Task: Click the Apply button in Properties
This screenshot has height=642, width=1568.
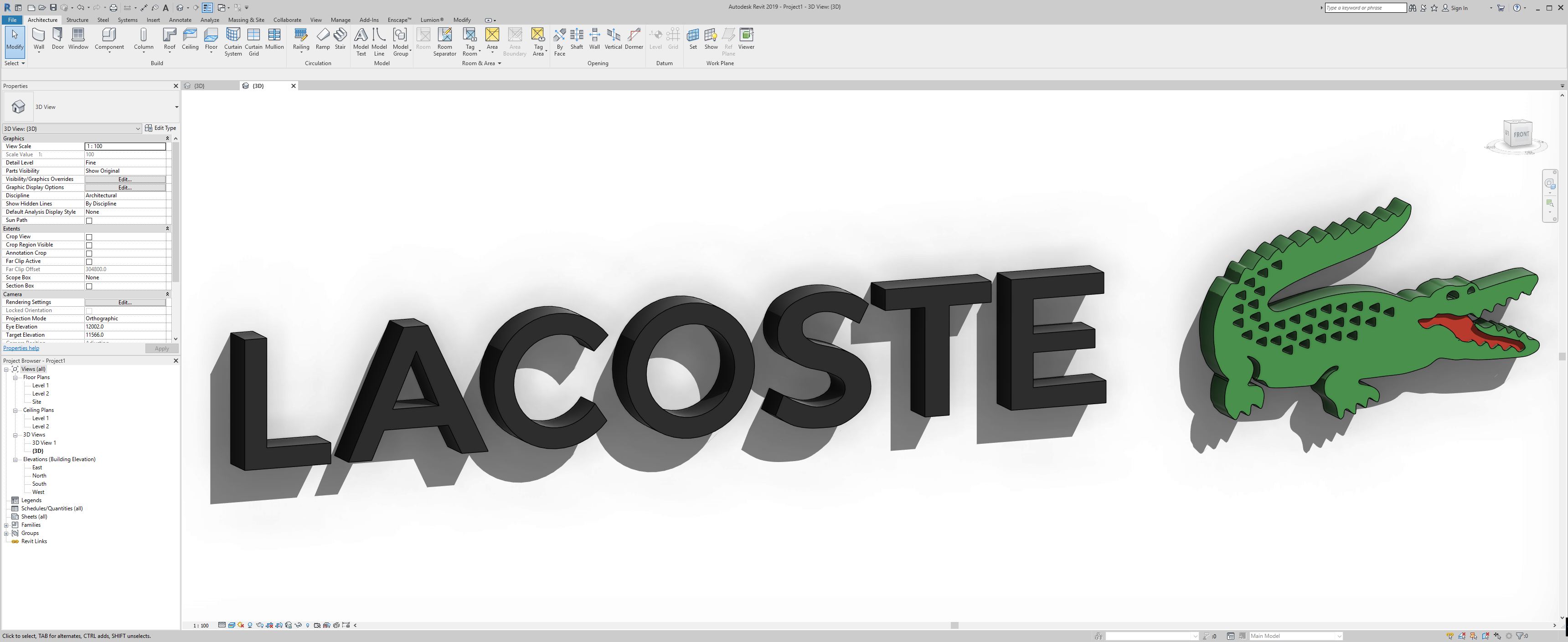Action: (161, 348)
